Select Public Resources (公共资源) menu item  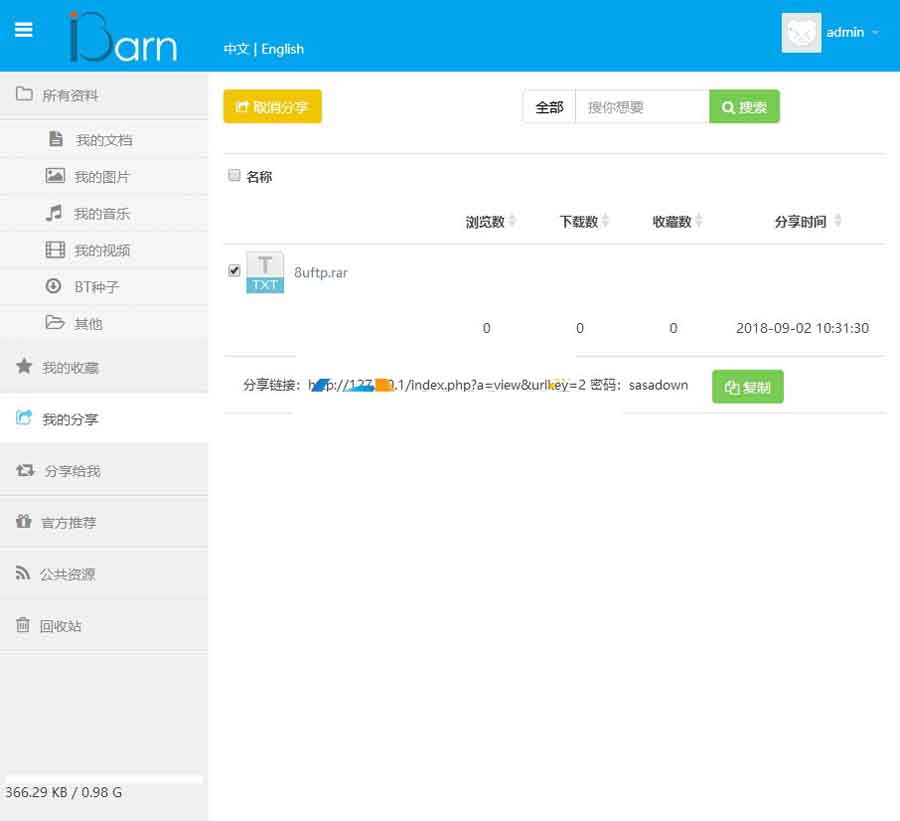point(67,574)
